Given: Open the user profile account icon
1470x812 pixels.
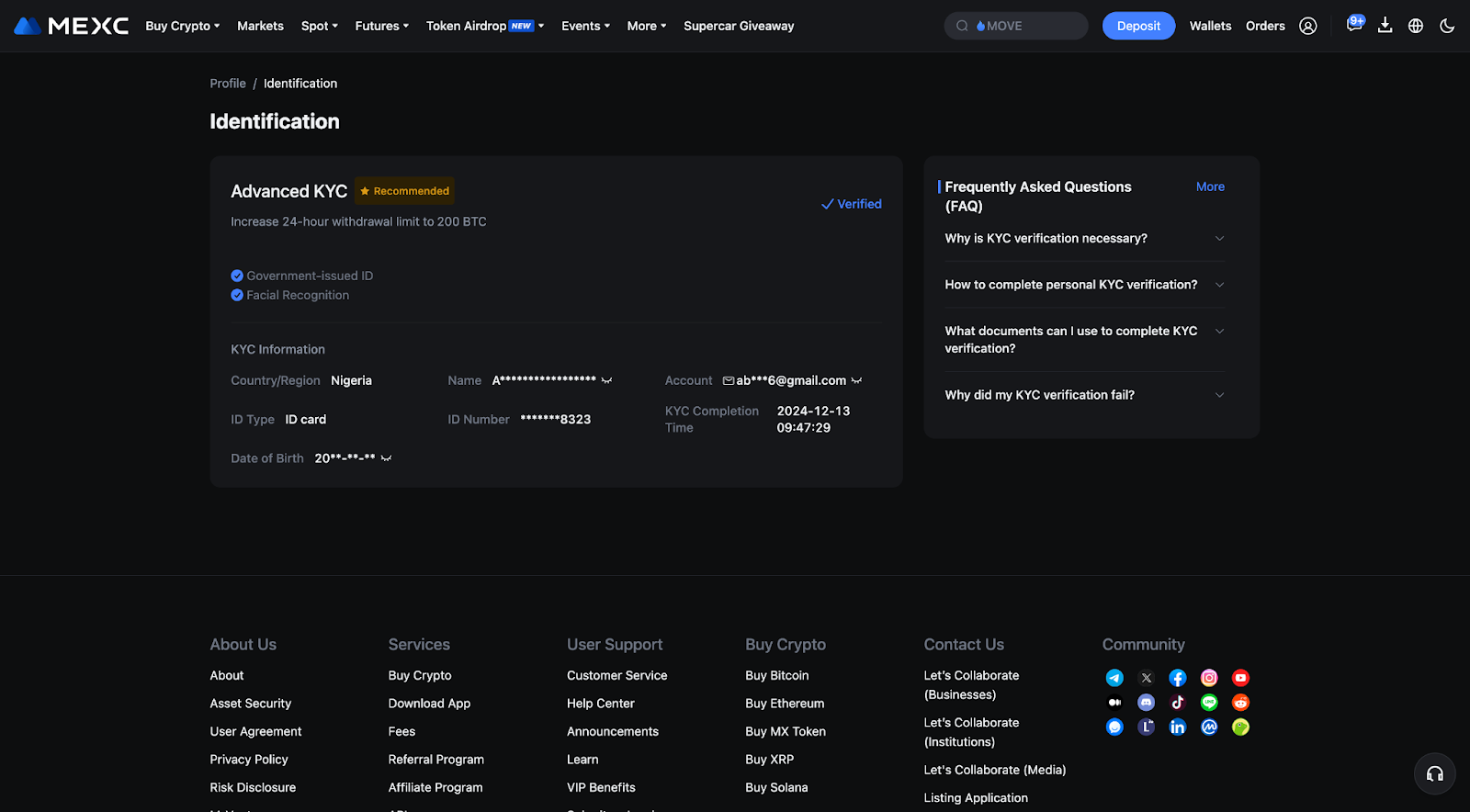Looking at the screenshot, I should pyautogui.click(x=1307, y=26).
